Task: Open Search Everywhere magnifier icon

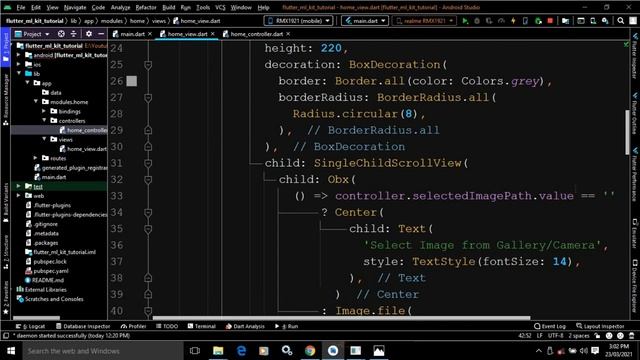Action: (x=620, y=21)
